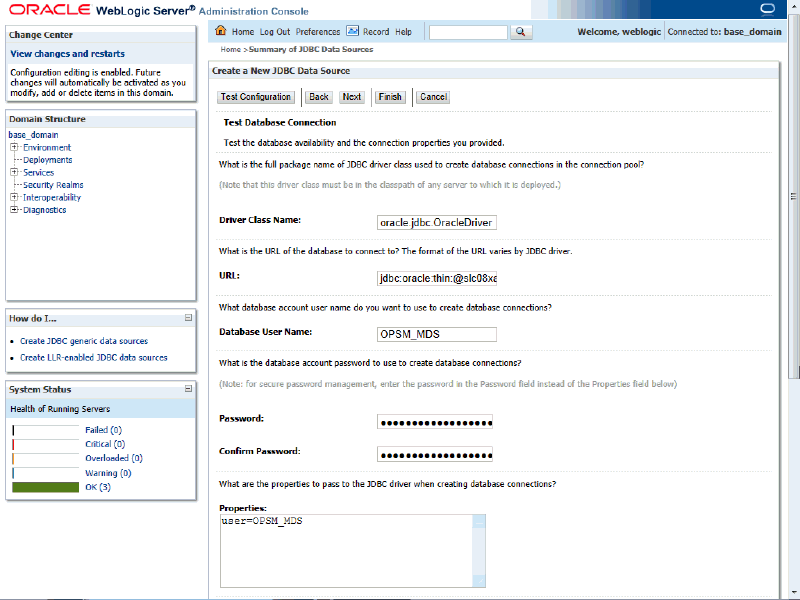This screenshot has width=800, height=600.
Task: Open the Home toolbar link
Action: pos(243,32)
